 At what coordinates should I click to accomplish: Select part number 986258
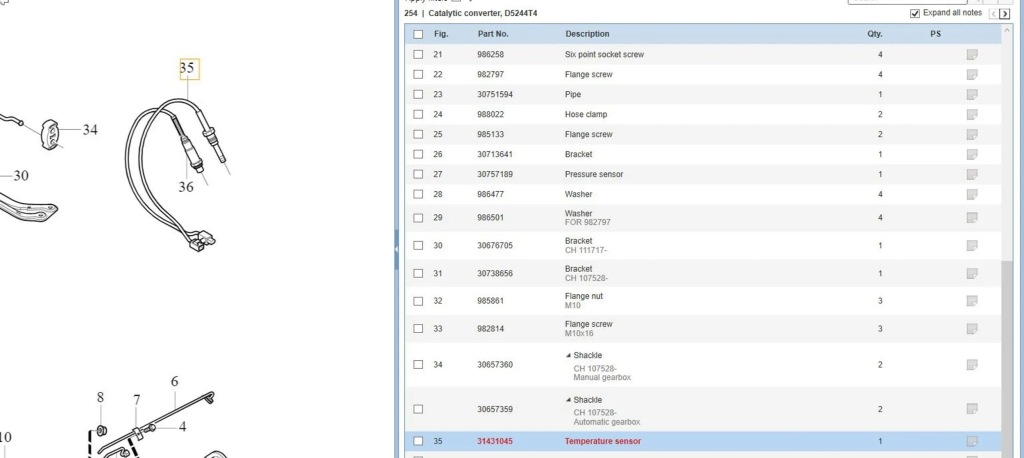[x=490, y=55]
